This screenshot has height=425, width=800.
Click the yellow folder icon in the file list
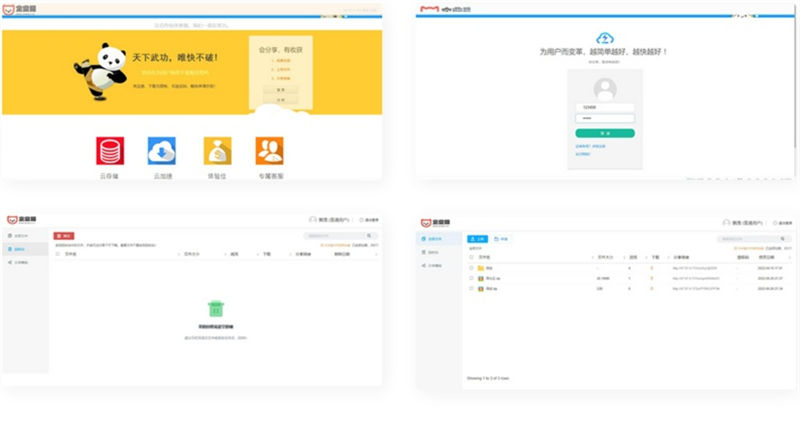tap(480, 268)
